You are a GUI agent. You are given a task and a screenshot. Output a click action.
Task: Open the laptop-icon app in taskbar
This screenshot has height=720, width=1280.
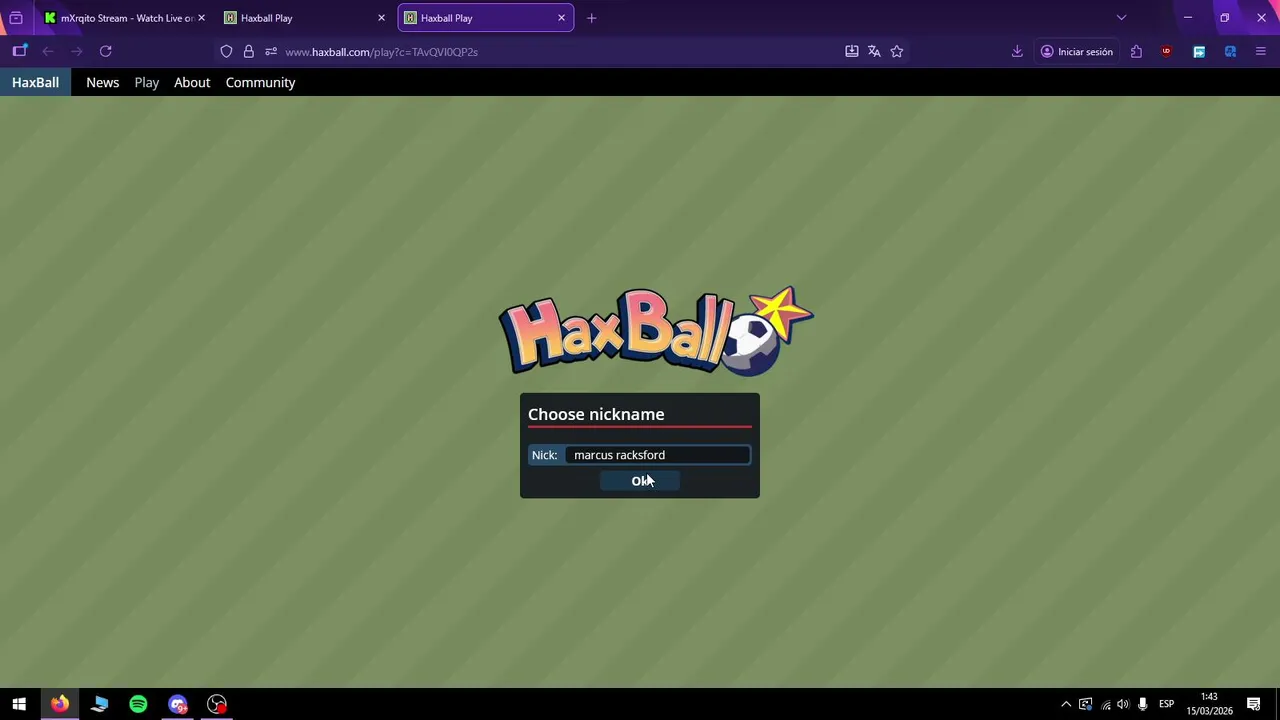coord(99,704)
